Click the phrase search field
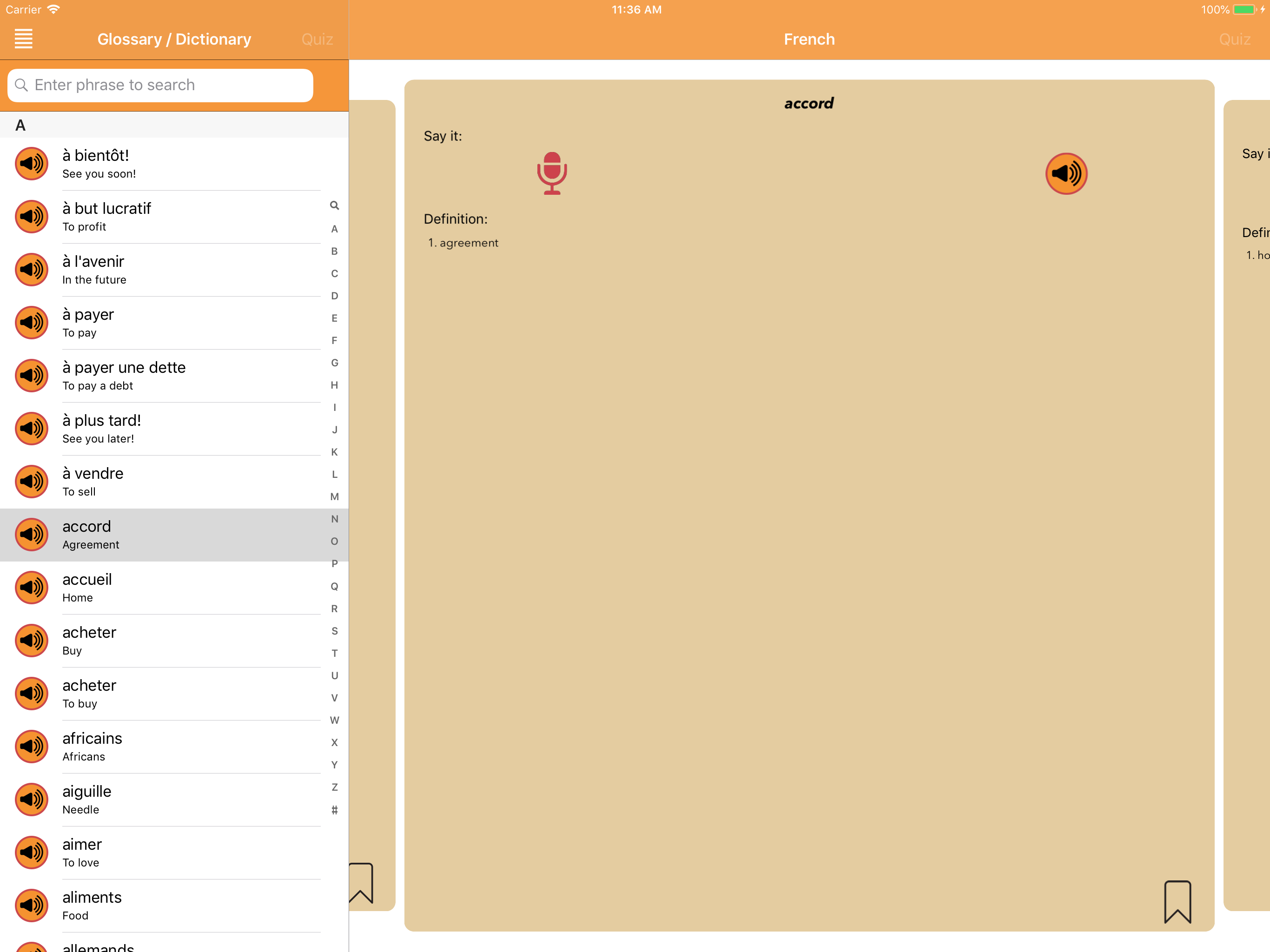 [x=160, y=86]
